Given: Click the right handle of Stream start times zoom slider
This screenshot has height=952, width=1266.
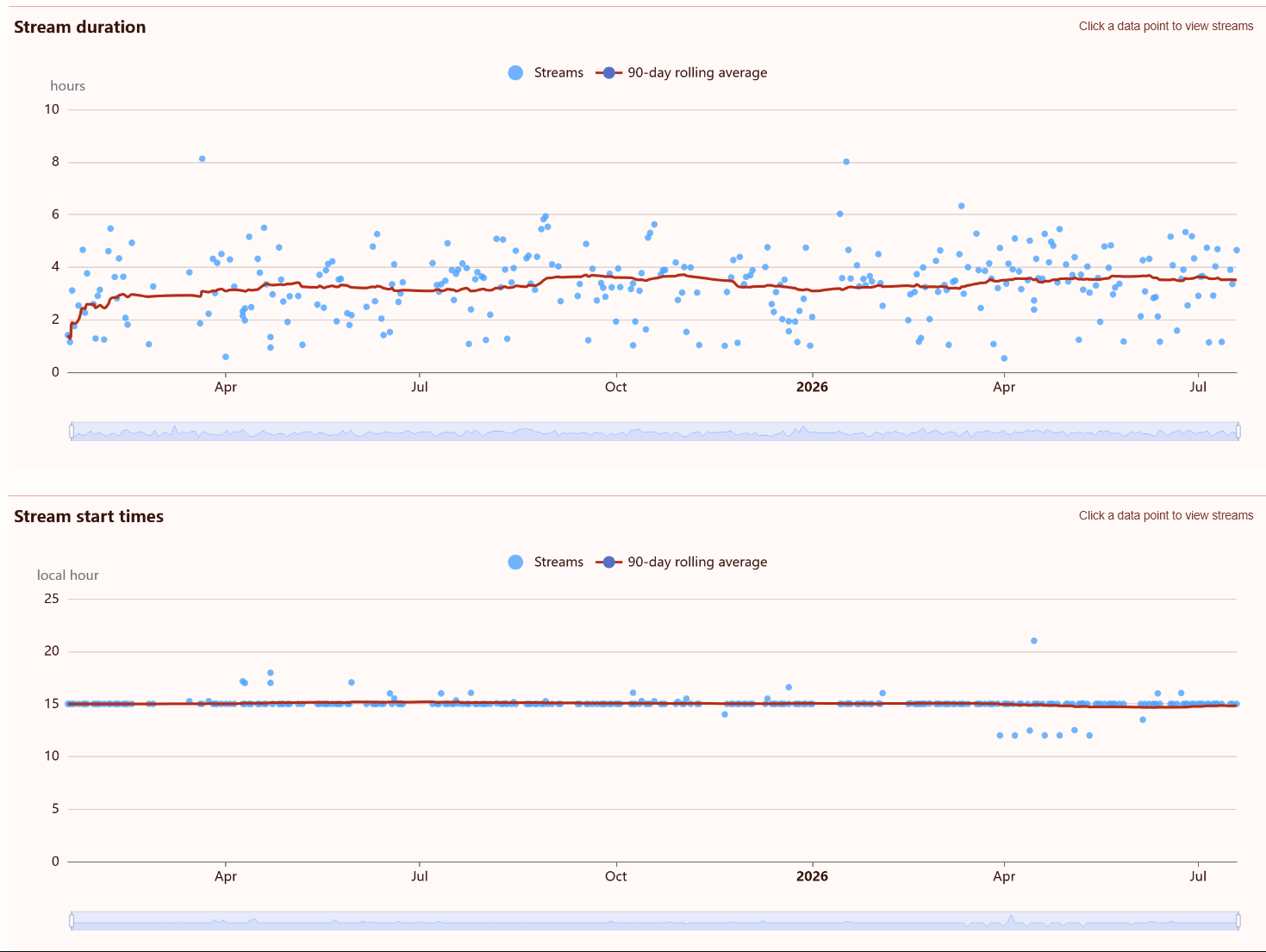Looking at the screenshot, I should pyautogui.click(x=1238, y=921).
